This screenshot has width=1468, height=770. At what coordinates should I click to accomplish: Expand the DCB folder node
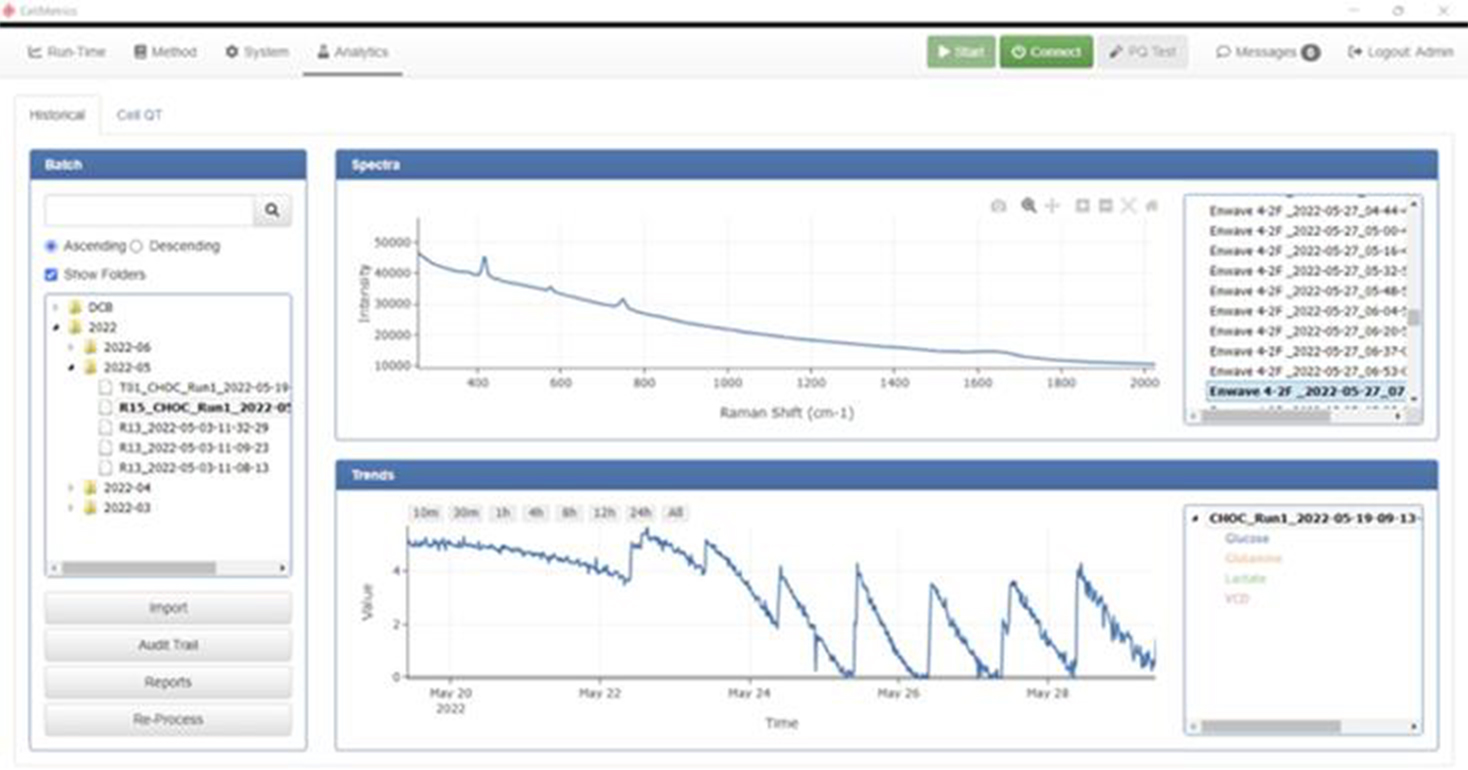coord(55,307)
